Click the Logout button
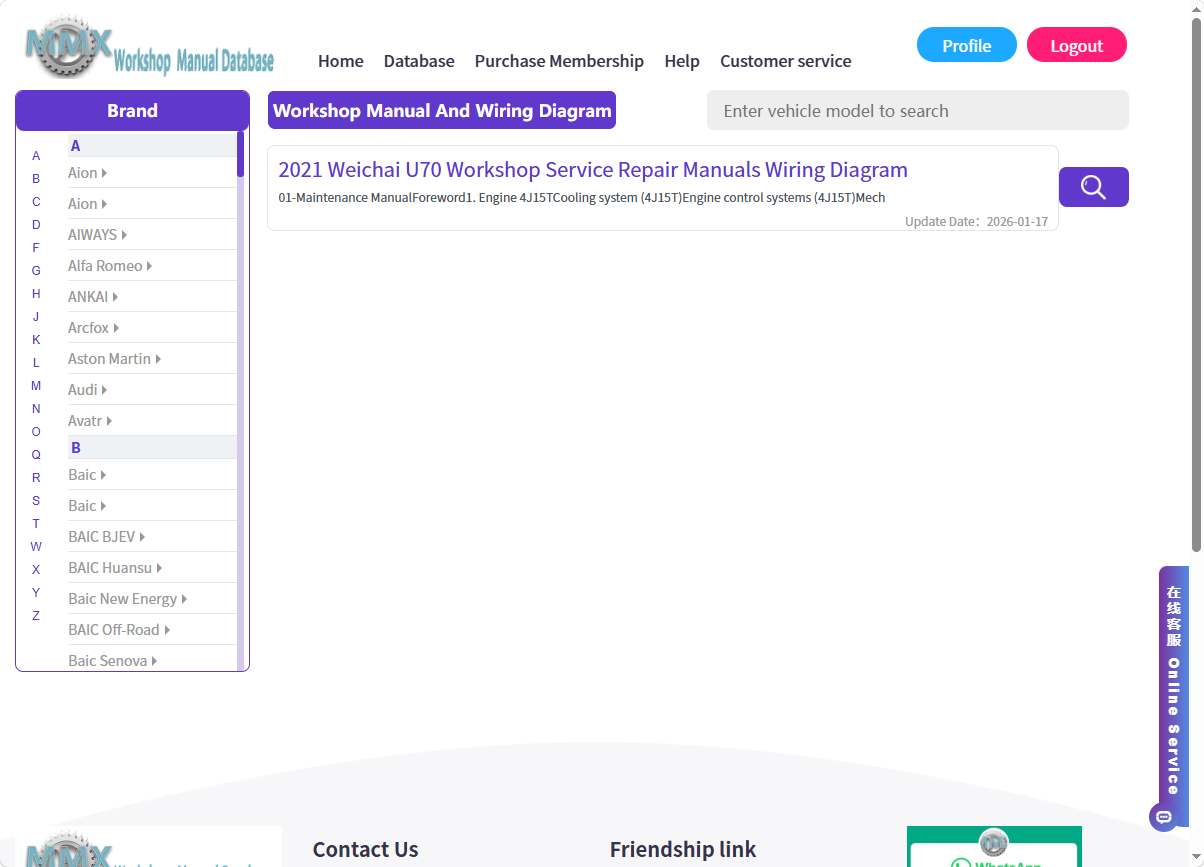1204x867 pixels. (x=1077, y=45)
